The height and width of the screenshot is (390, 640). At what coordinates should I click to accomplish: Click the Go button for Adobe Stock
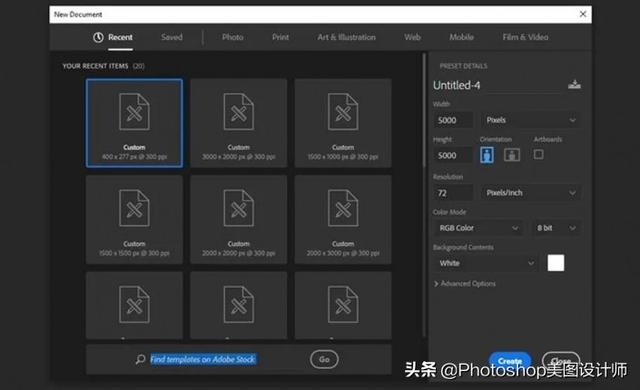pos(324,359)
